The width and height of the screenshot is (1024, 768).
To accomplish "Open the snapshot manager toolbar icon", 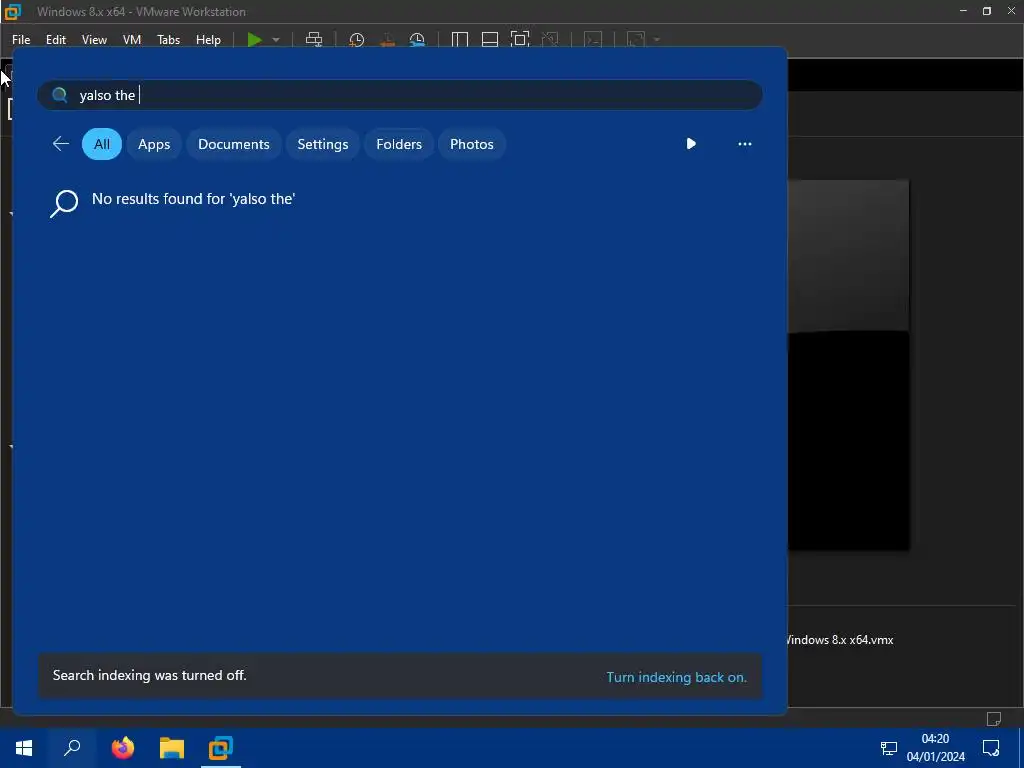I will (417, 40).
